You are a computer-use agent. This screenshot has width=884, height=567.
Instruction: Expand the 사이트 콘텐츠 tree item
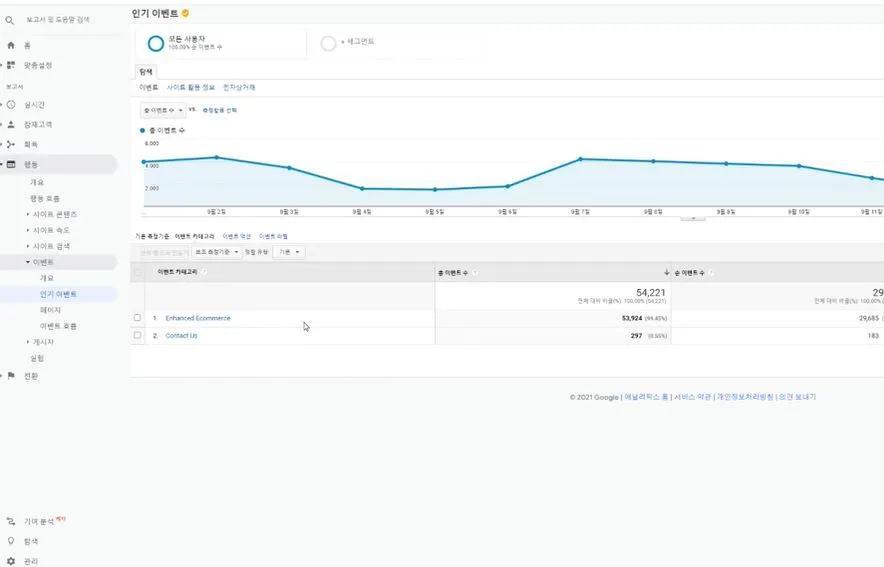28,214
